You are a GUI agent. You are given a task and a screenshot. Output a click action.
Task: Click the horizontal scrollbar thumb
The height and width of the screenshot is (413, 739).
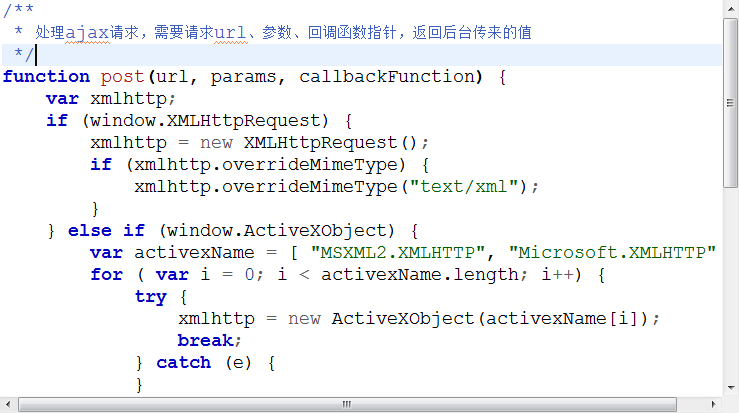(x=347, y=405)
